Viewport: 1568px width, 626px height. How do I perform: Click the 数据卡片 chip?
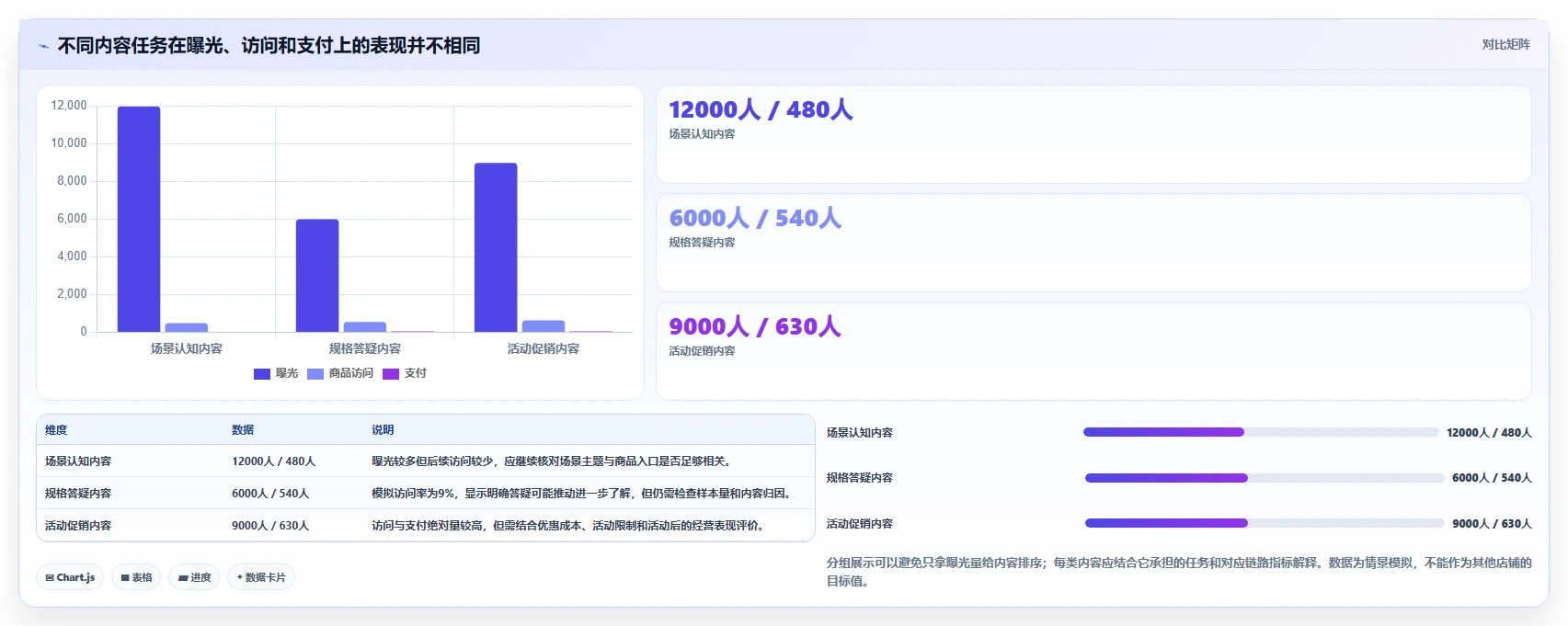[261, 577]
